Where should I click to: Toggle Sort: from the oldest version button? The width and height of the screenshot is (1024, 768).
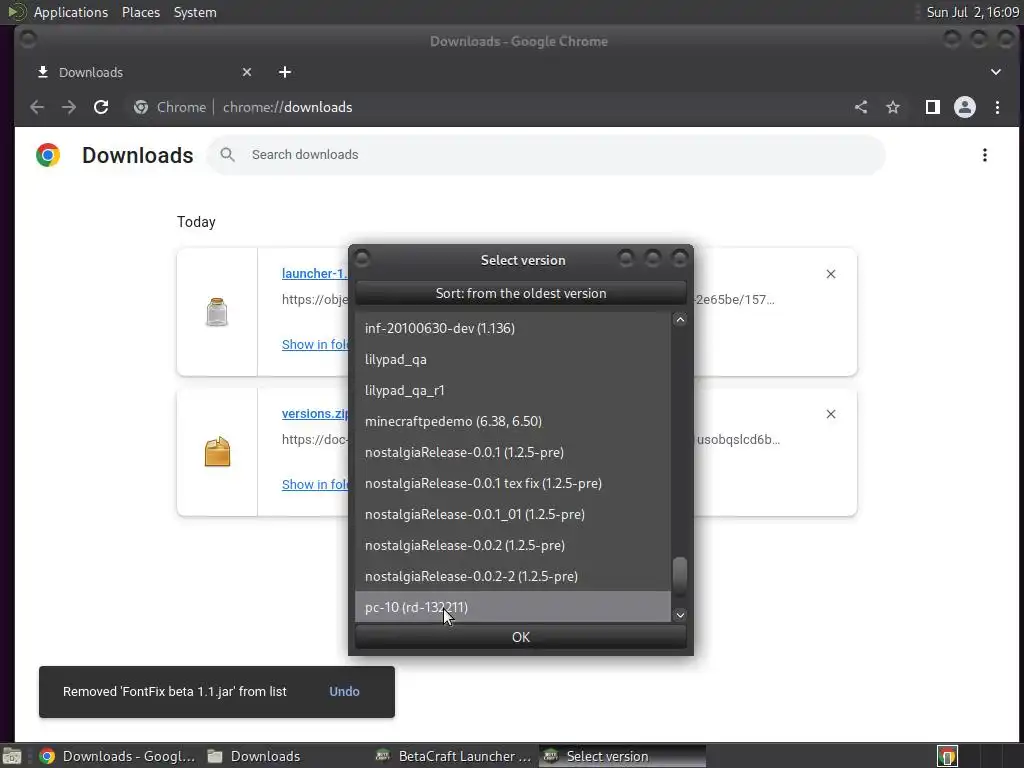coord(520,293)
